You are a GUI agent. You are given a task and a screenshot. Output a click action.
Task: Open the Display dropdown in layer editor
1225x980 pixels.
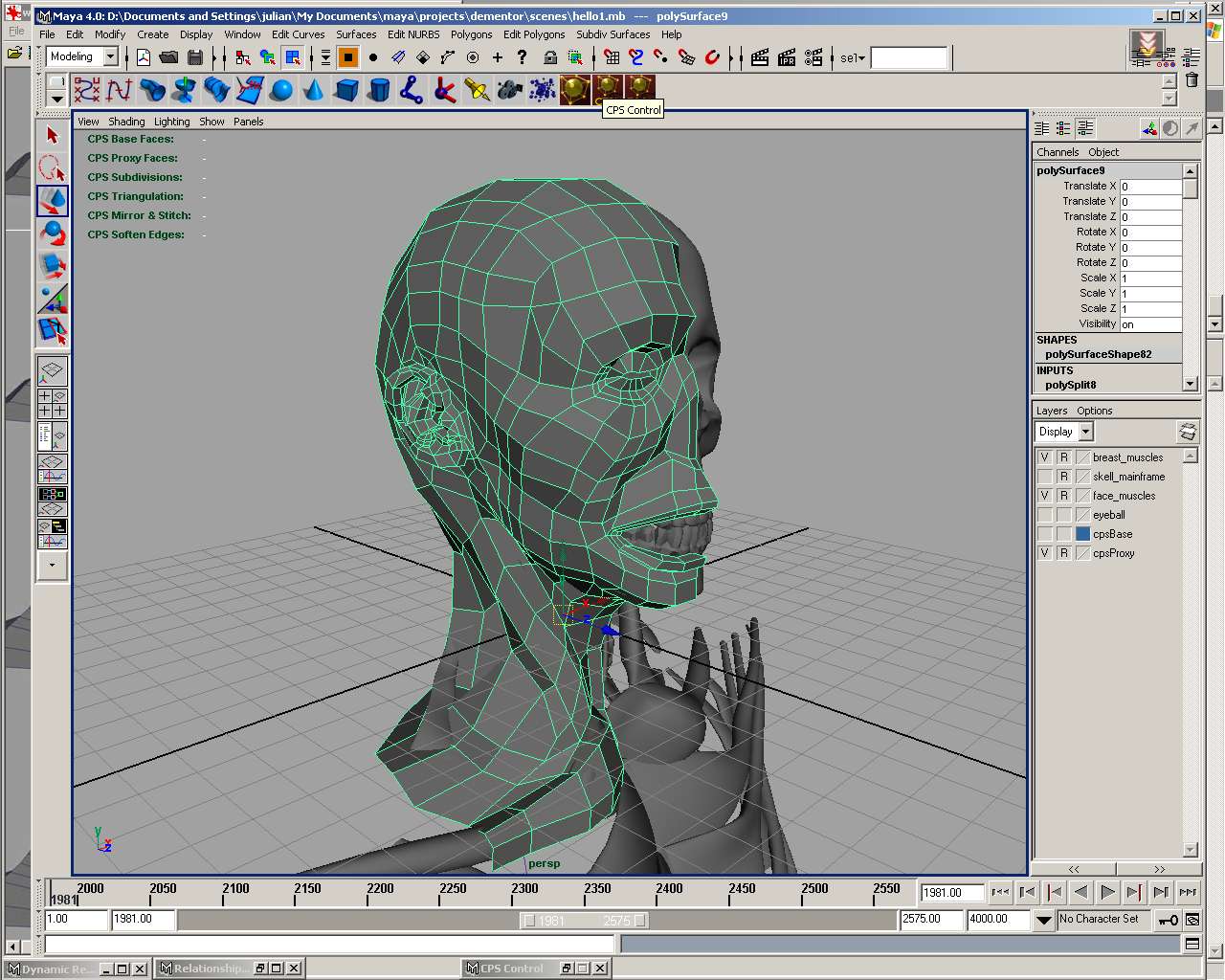pos(1085,432)
